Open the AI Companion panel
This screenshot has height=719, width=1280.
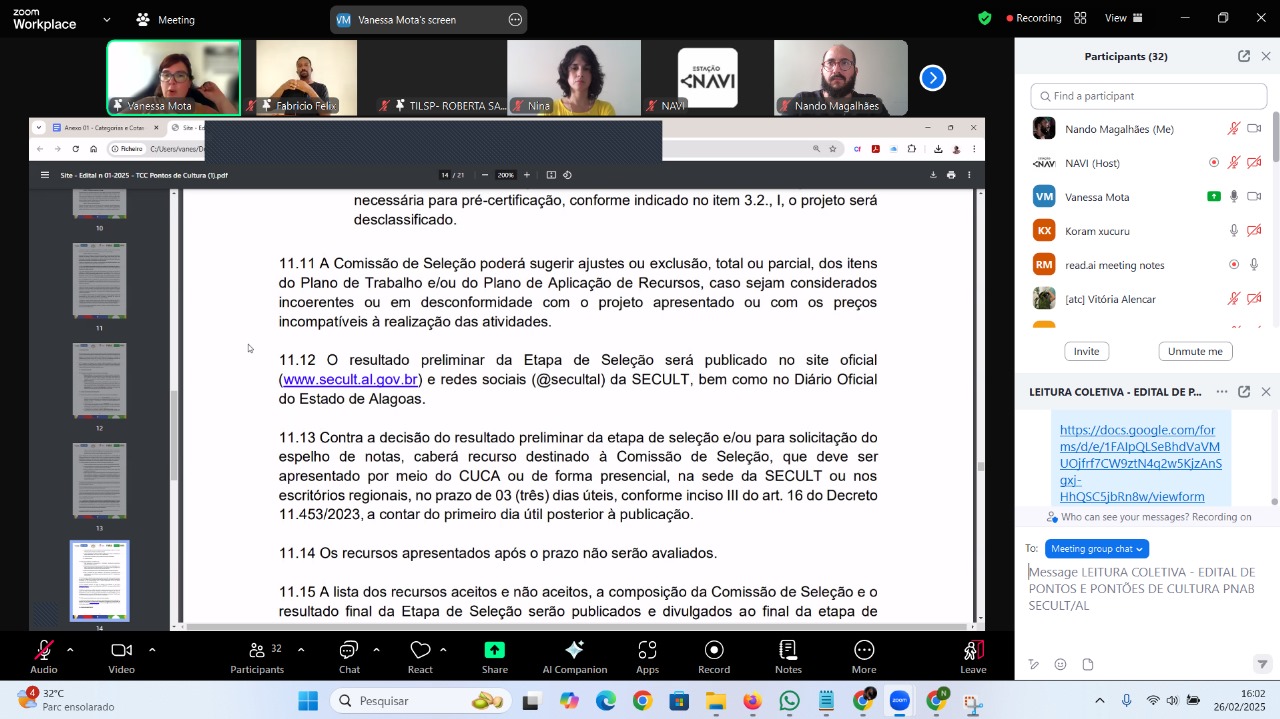click(574, 657)
